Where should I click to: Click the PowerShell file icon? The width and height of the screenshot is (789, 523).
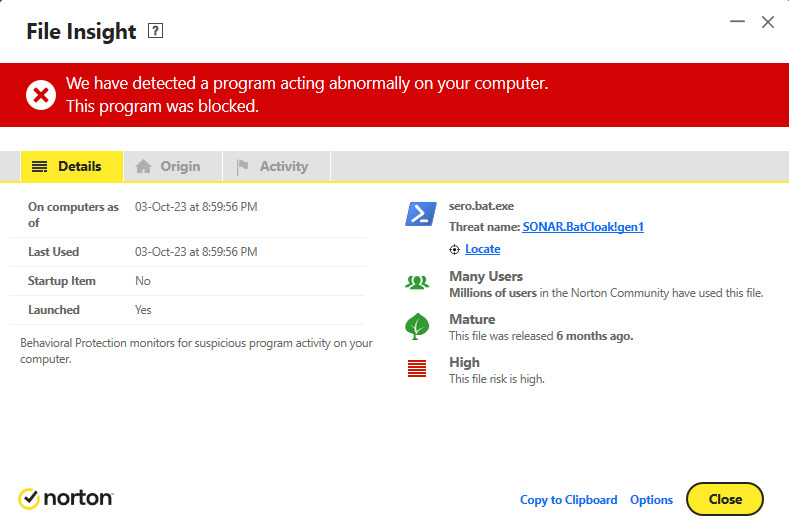(x=420, y=214)
